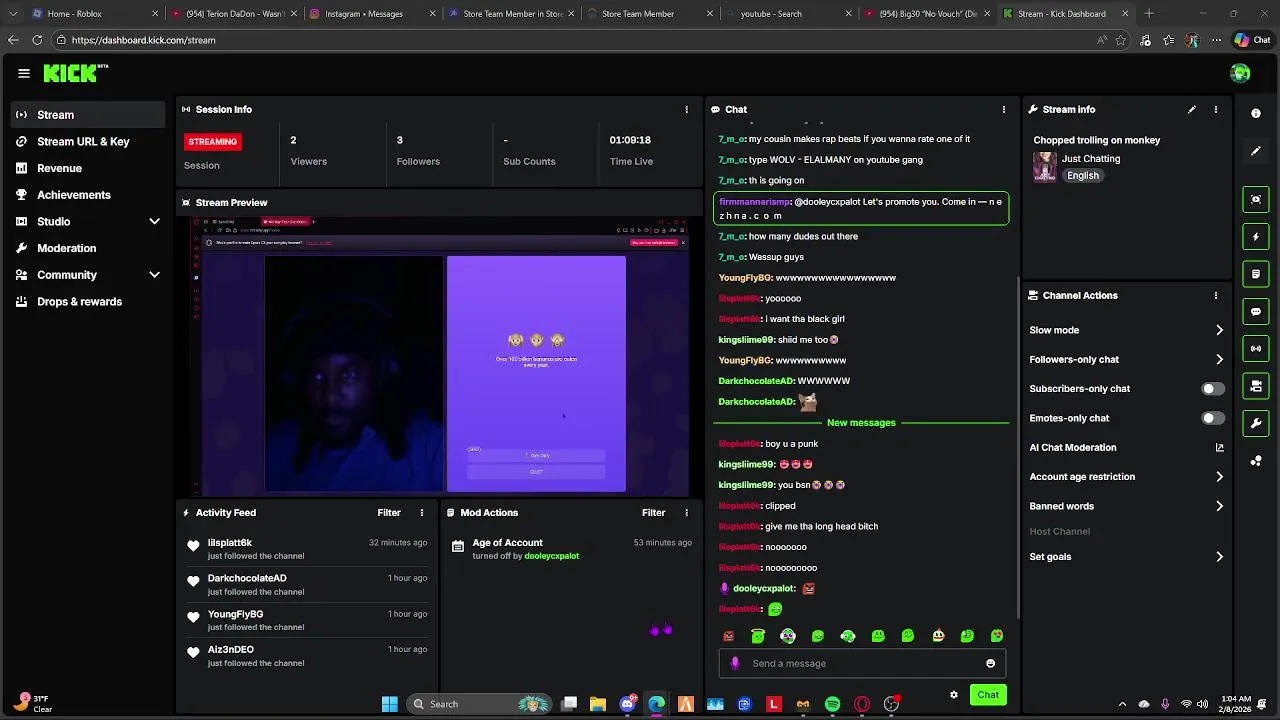Toggle Subscribers-only chat switch

1212,389
